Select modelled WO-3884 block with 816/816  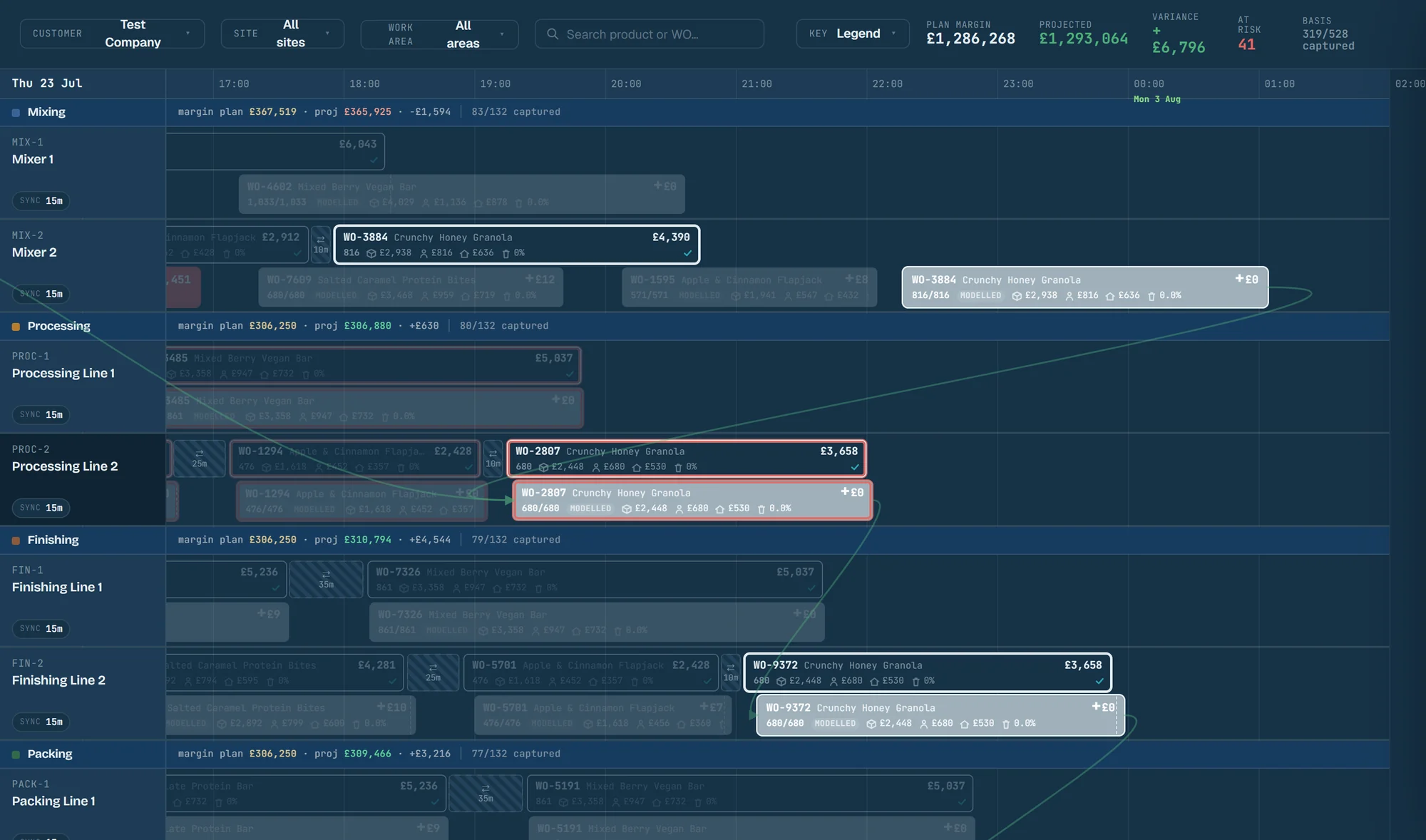pyautogui.click(x=1084, y=287)
